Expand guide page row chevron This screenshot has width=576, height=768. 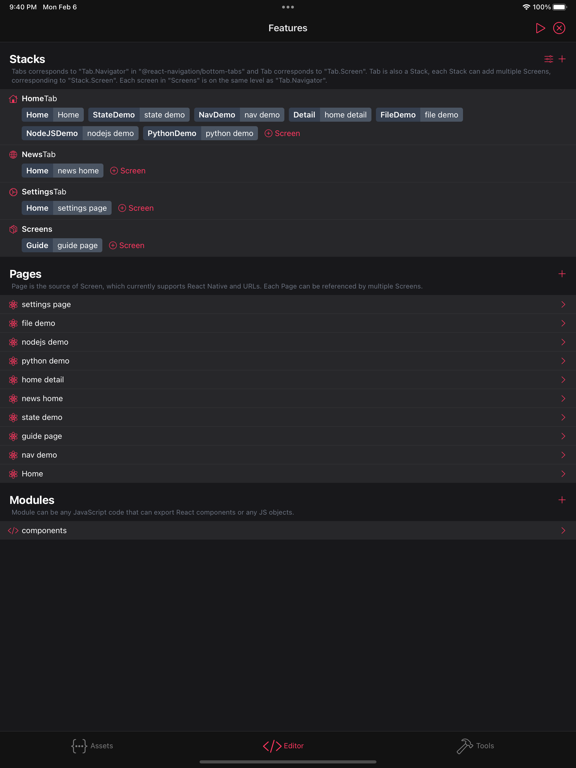pos(563,436)
